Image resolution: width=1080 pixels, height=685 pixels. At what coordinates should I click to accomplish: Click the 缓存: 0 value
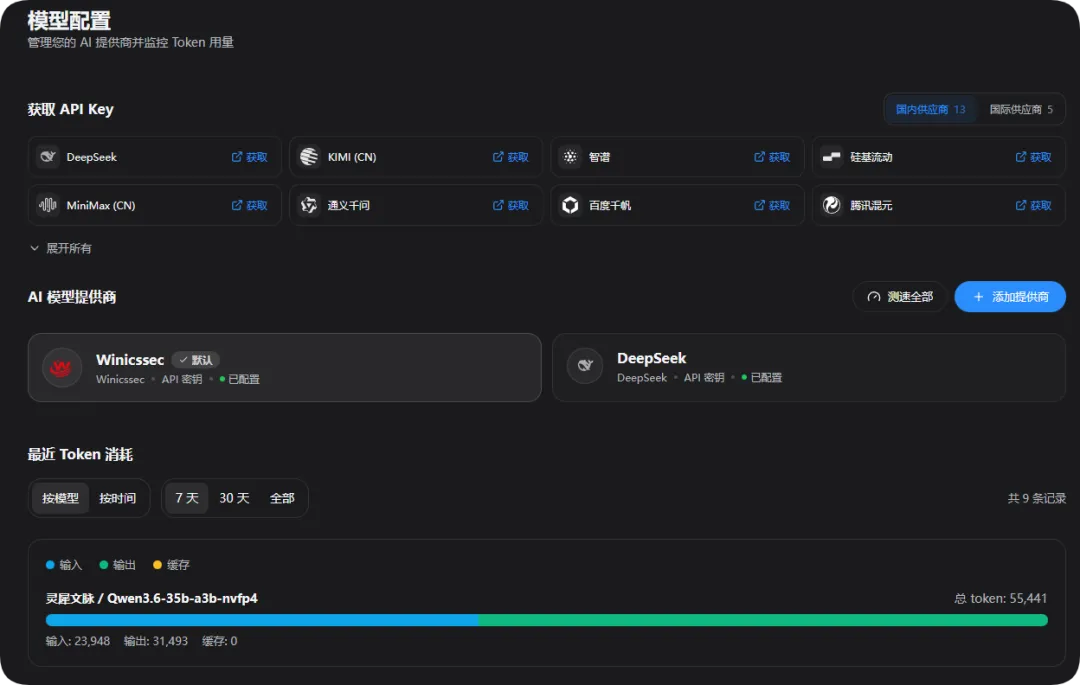coord(220,641)
